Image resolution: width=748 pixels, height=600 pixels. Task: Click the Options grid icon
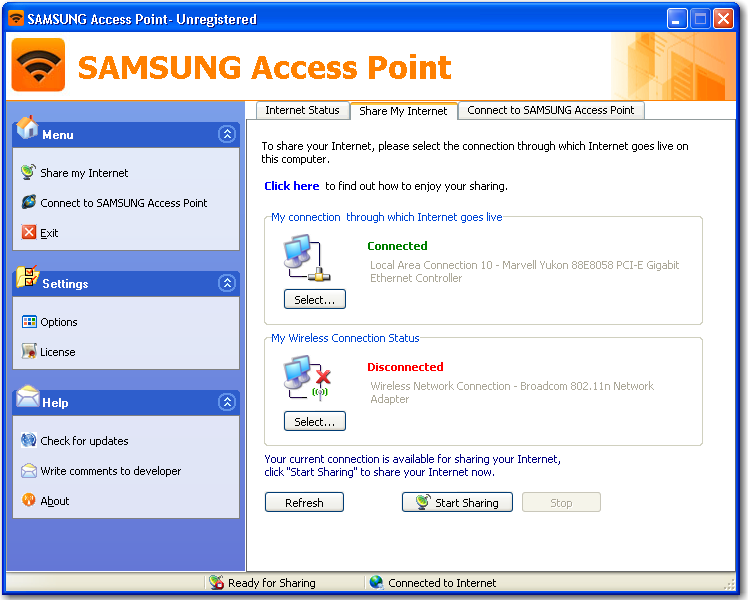(x=29, y=321)
